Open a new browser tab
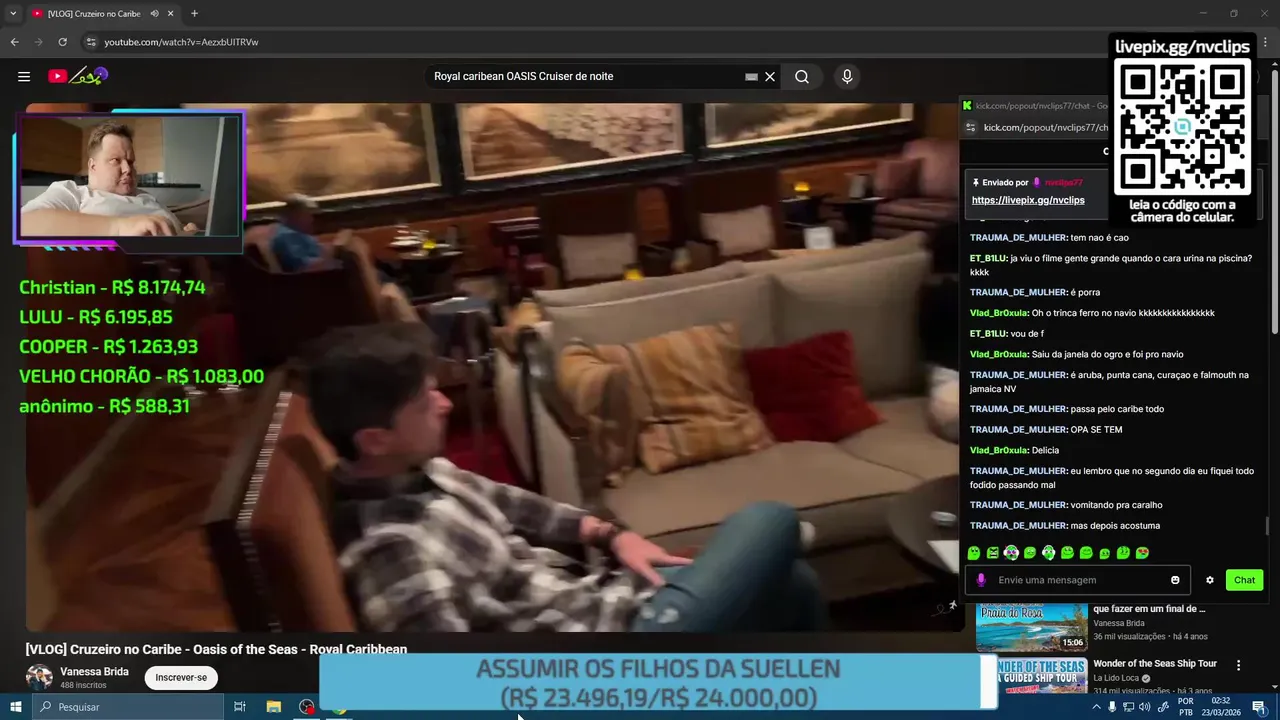The width and height of the screenshot is (1280, 720). click(x=194, y=14)
